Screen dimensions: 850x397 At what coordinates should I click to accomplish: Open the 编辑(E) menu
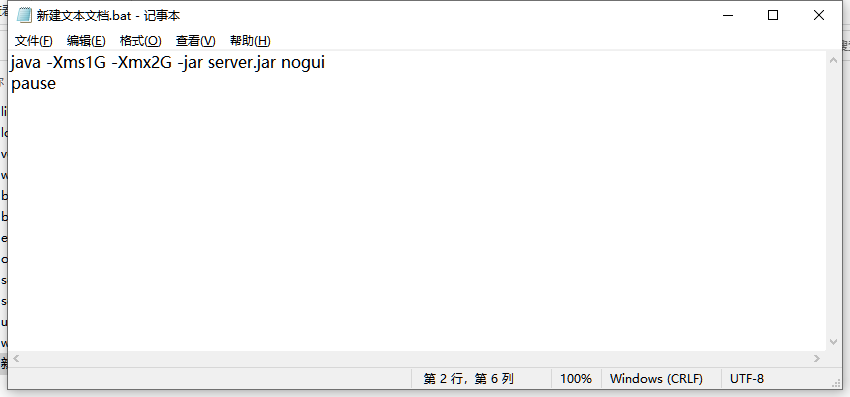point(86,41)
